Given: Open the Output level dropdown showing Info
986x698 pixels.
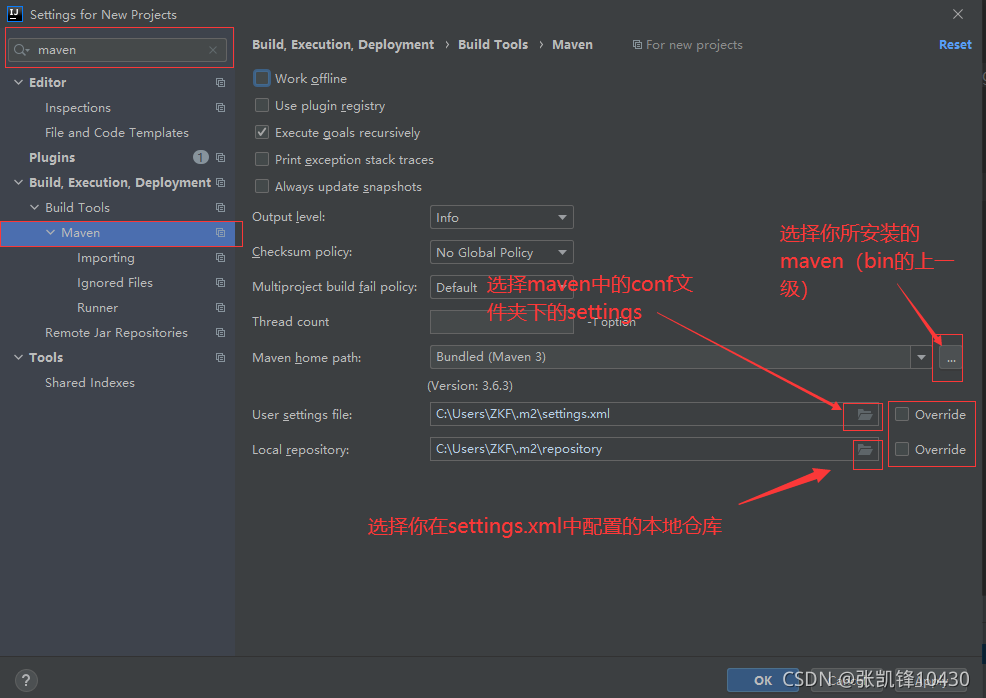Looking at the screenshot, I should 501,217.
